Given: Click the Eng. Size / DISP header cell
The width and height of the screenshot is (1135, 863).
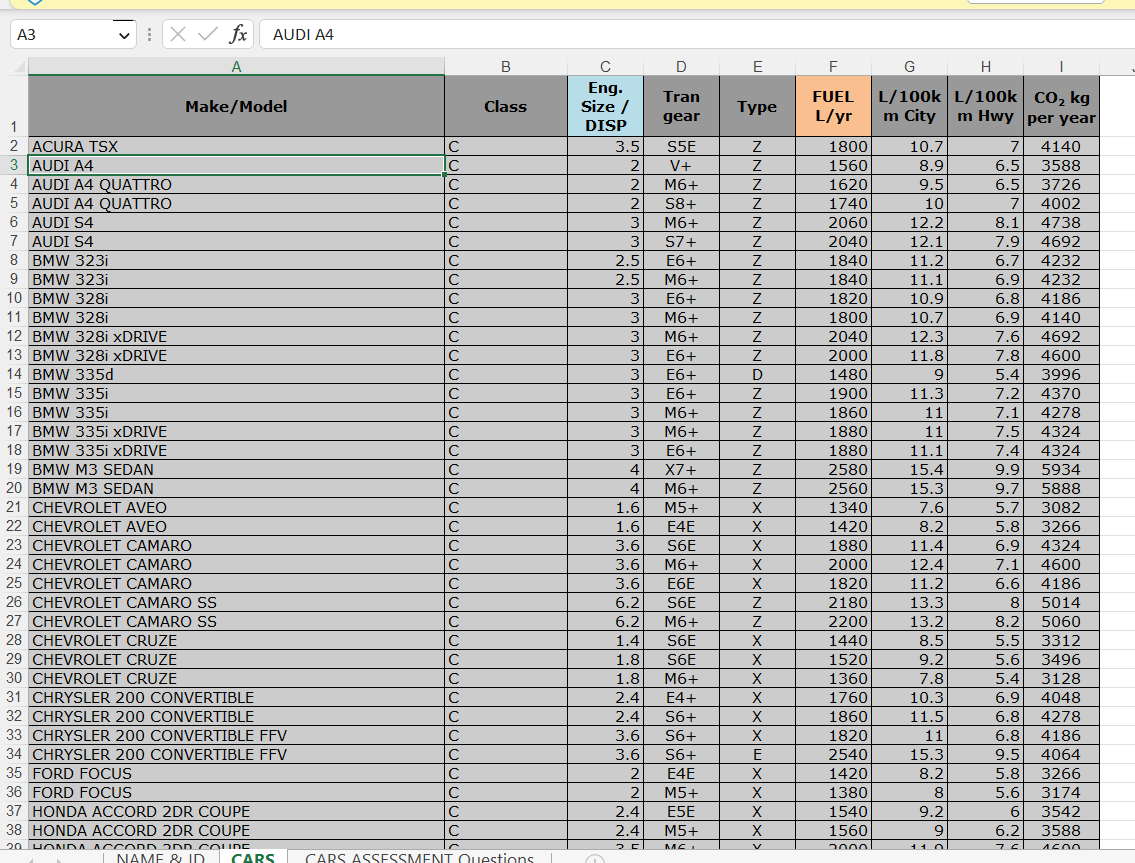Looking at the screenshot, I should (x=605, y=106).
